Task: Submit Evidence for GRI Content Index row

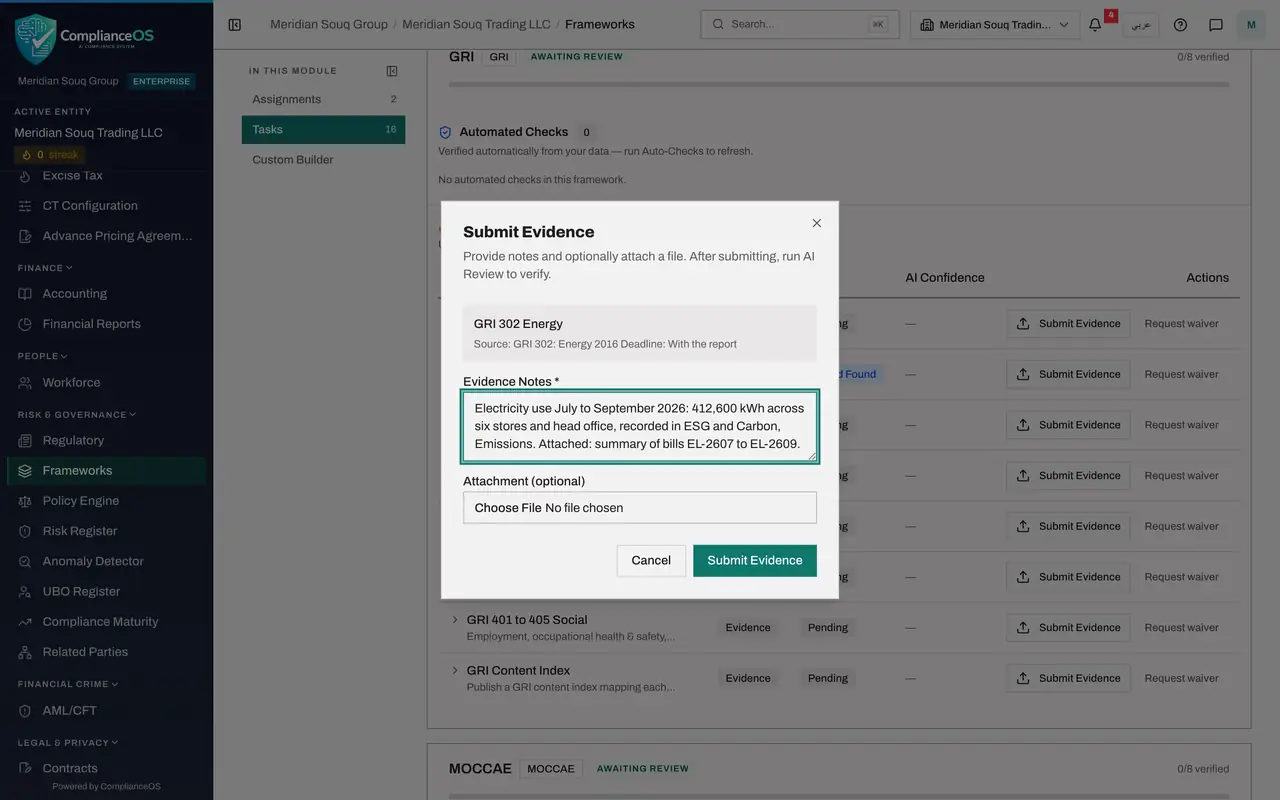Action: pos(1068,678)
